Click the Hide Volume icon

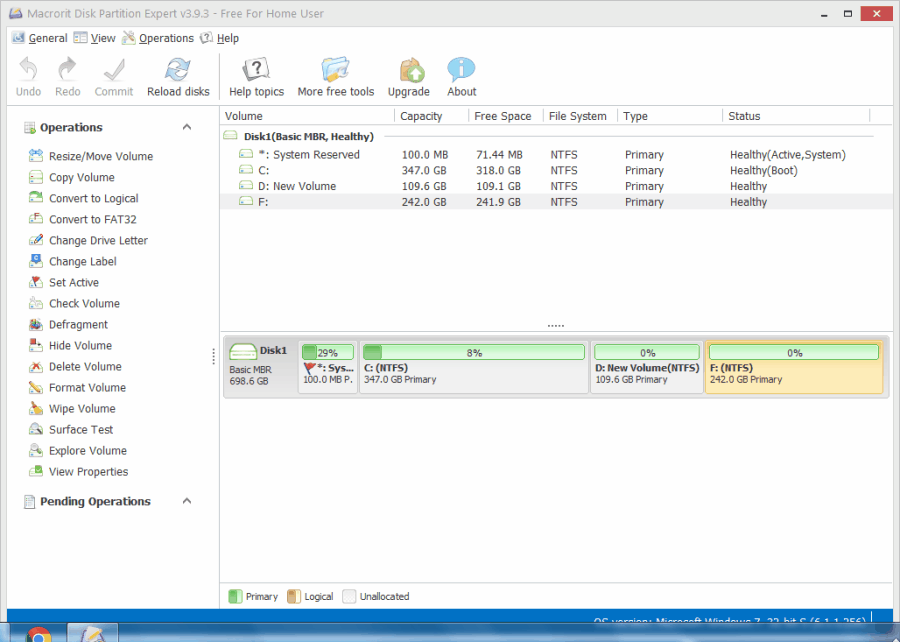[x=36, y=345]
